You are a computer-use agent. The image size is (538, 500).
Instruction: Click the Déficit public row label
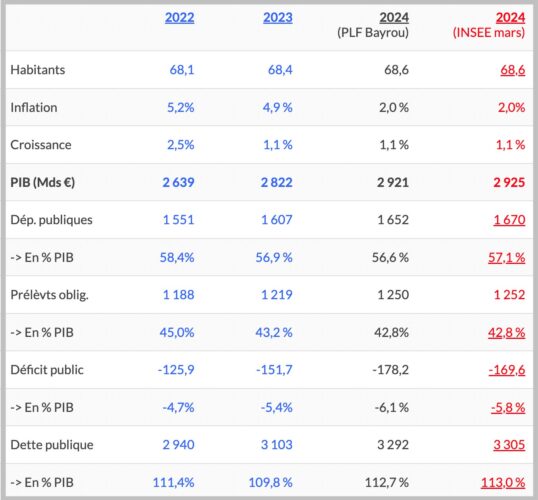(47, 370)
